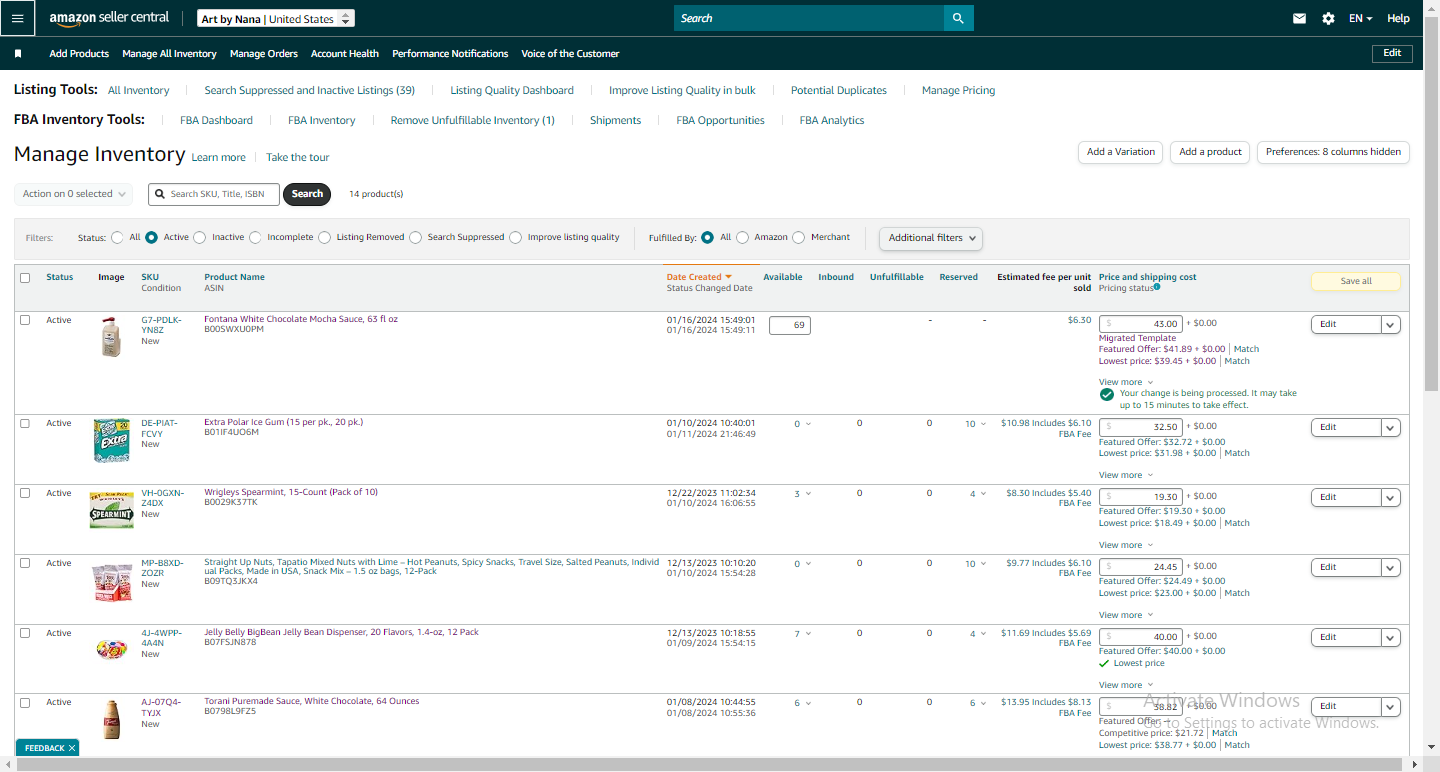Image resolution: width=1440 pixels, height=772 pixels.
Task: Open the Shipments link
Action: [x=615, y=120]
